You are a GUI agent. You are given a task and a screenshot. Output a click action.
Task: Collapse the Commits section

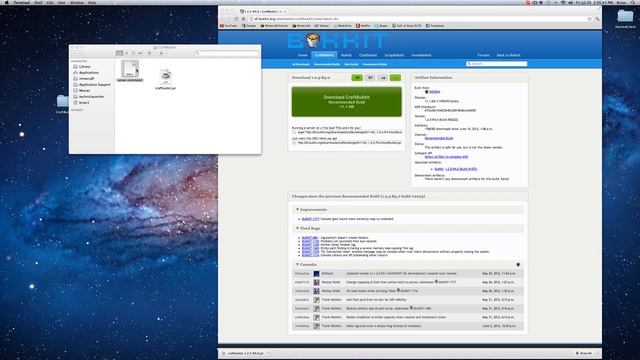pyautogui.click(x=298, y=264)
